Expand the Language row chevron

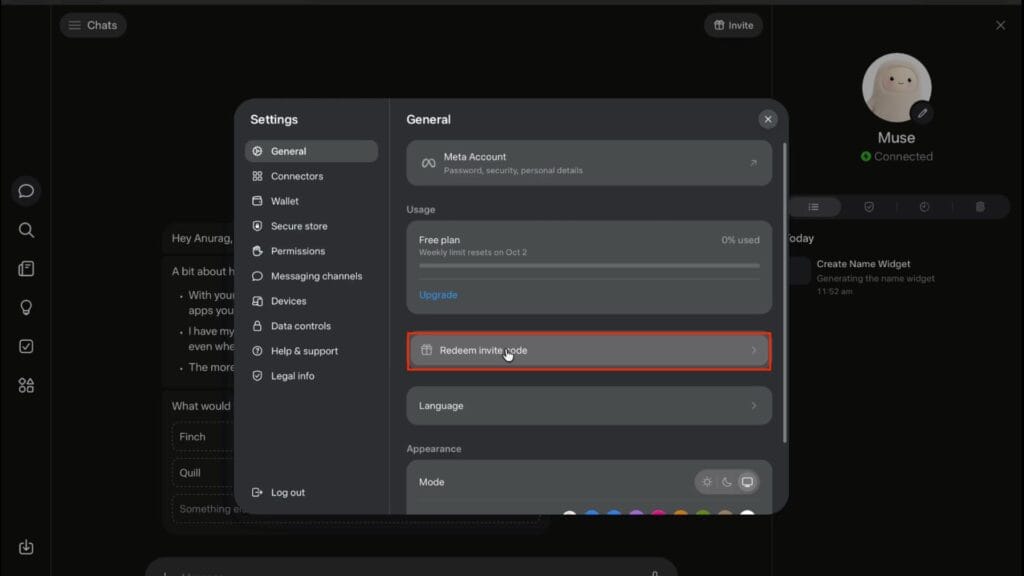pyautogui.click(x=754, y=406)
